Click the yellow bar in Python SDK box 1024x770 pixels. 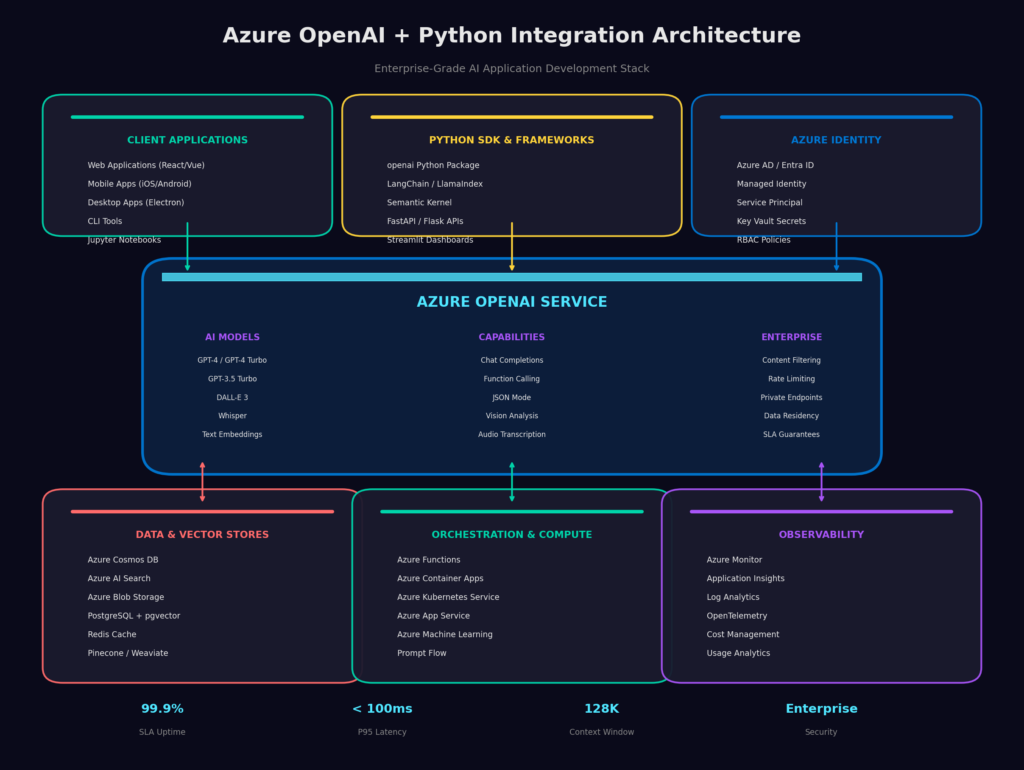tap(512, 117)
